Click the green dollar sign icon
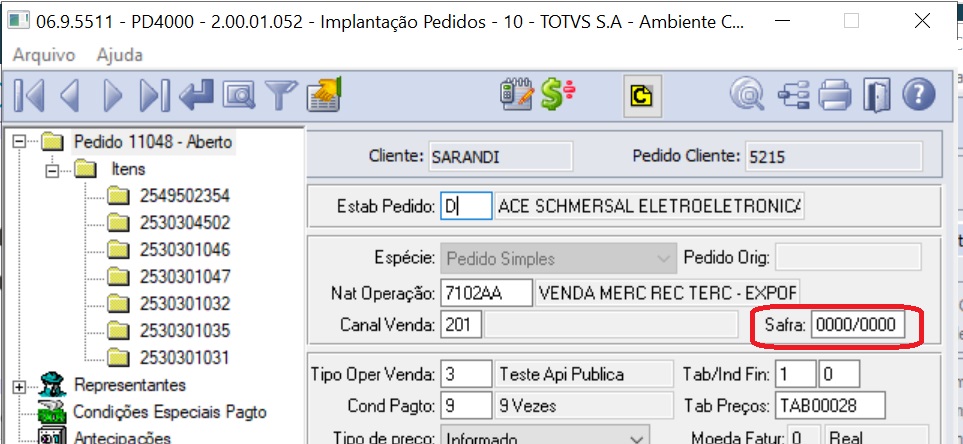Image resolution: width=963 pixels, height=444 pixels. pyautogui.click(x=557, y=95)
